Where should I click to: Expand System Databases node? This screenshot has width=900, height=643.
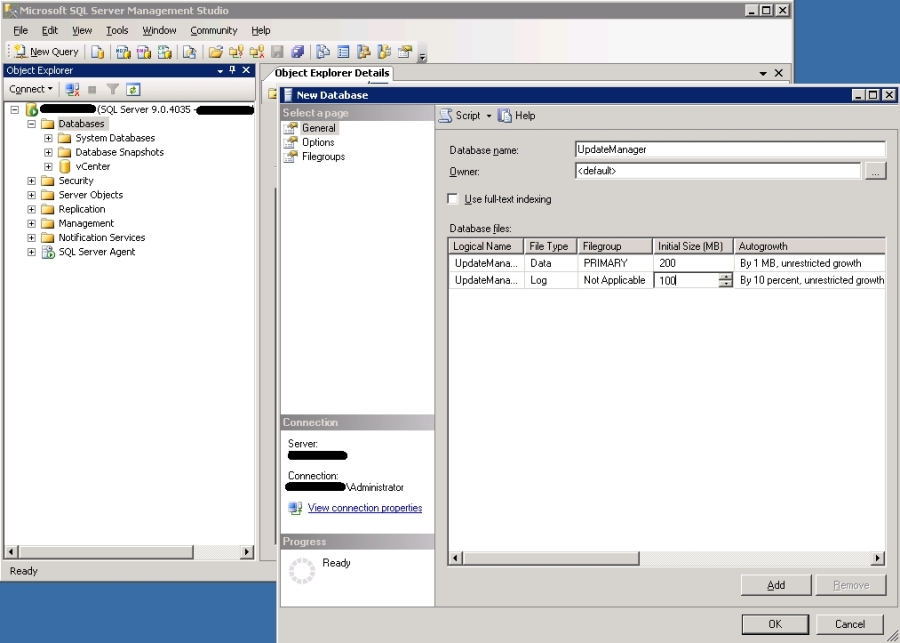pyautogui.click(x=48, y=138)
